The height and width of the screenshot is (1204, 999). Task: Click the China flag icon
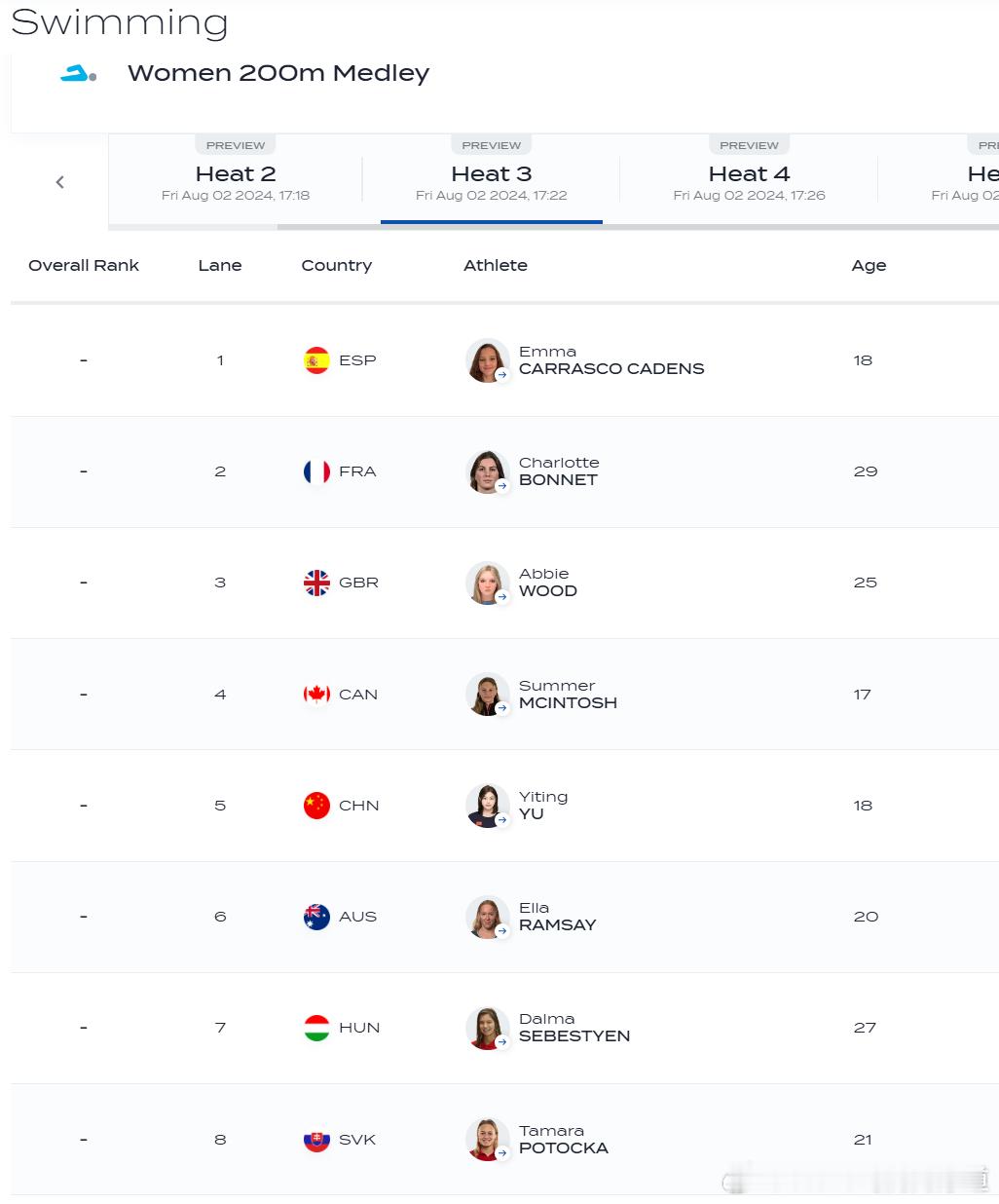tap(316, 806)
